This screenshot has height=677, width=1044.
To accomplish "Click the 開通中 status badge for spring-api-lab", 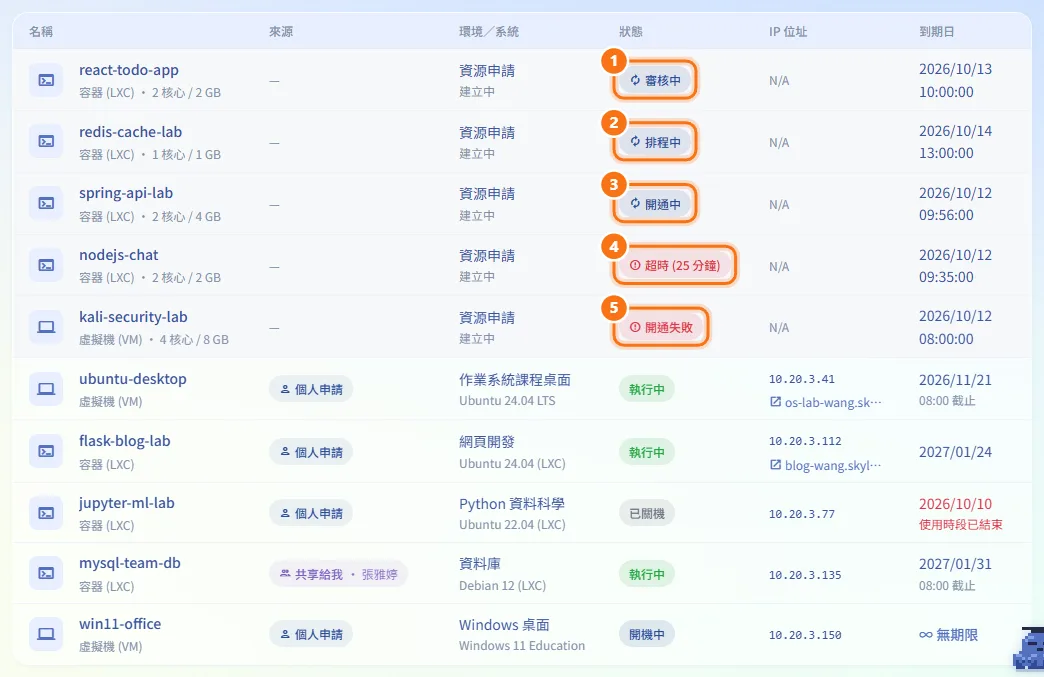I will (x=655, y=204).
